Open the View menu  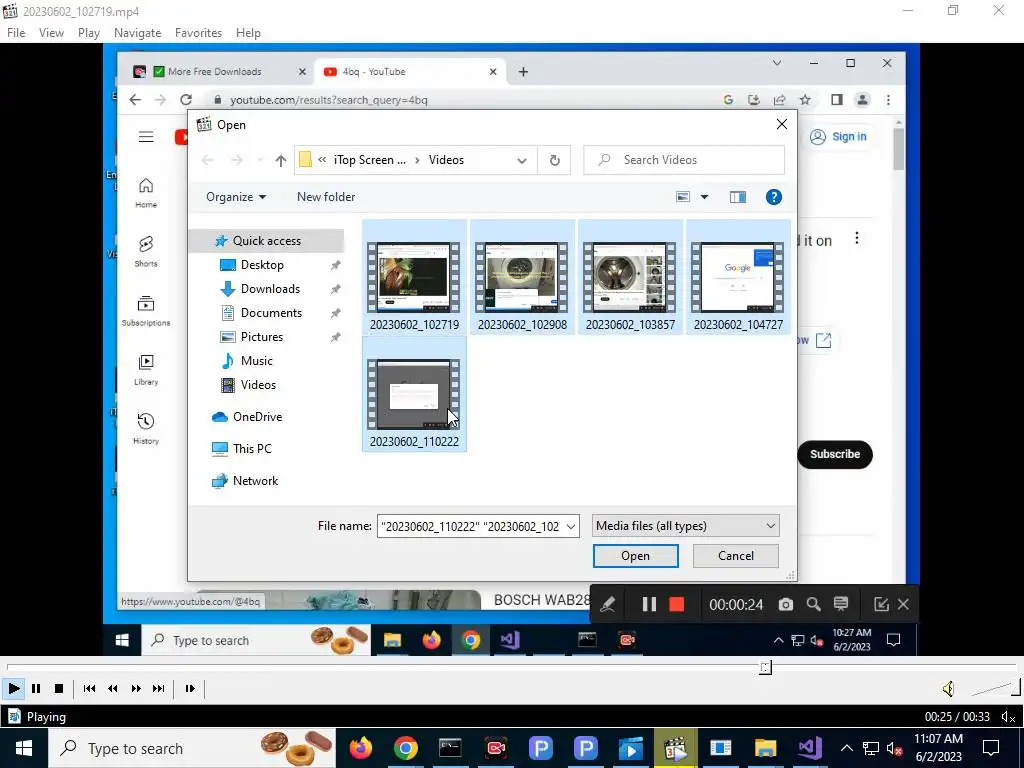(x=51, y=33)
